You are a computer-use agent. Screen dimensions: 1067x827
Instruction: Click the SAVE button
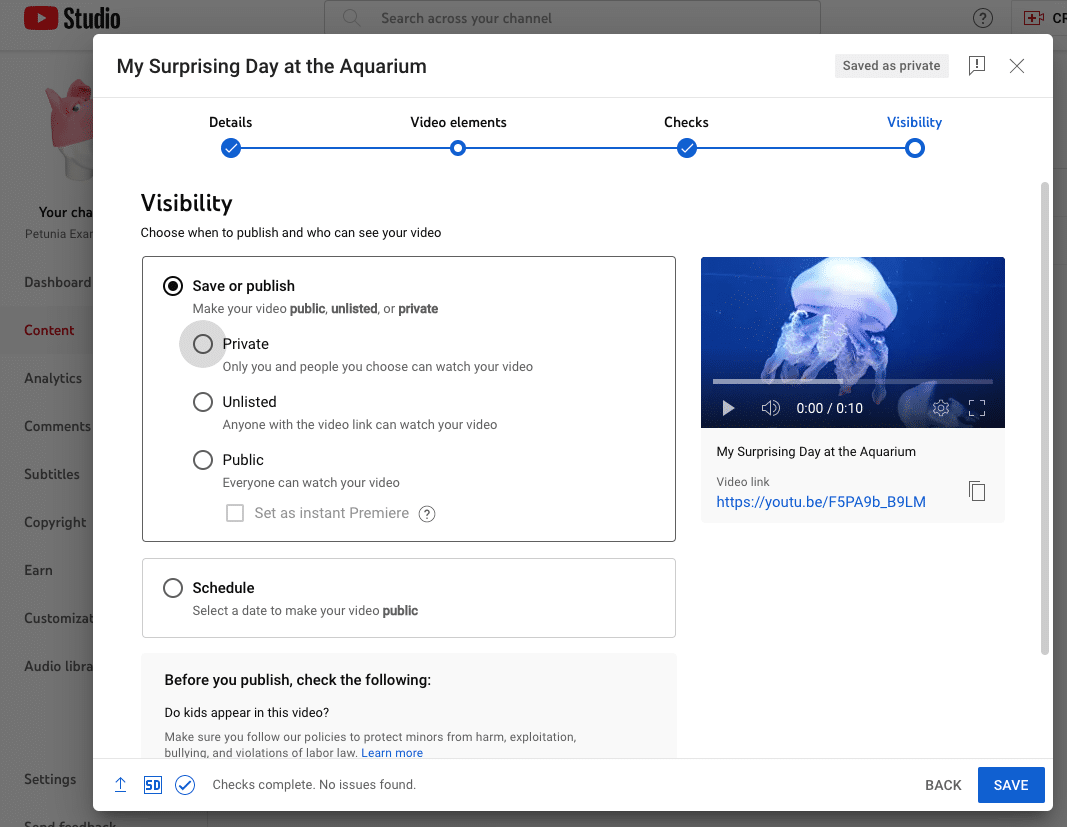click(1011, 785)
